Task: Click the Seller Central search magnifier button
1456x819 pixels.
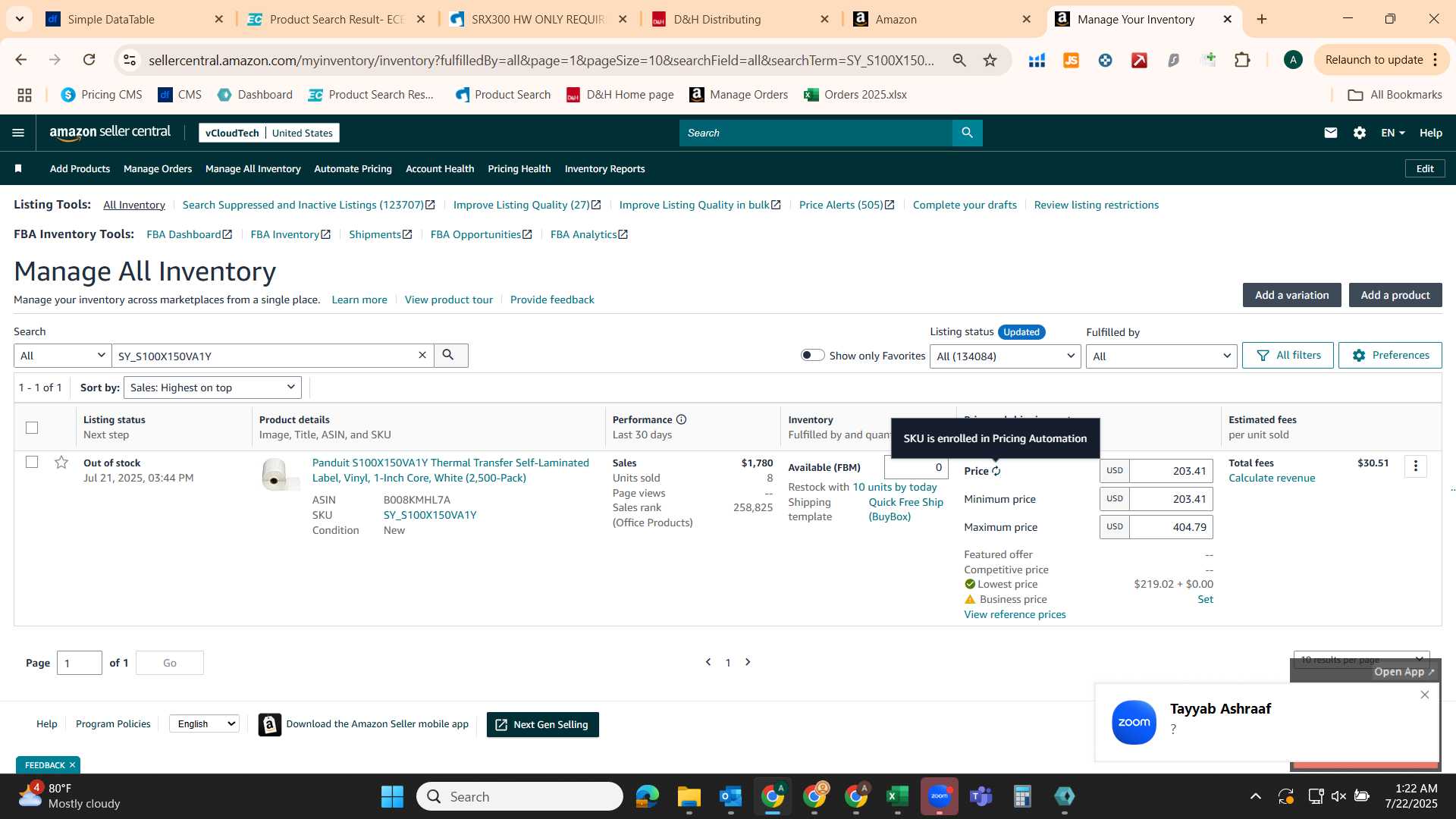Action: (967, 133)
